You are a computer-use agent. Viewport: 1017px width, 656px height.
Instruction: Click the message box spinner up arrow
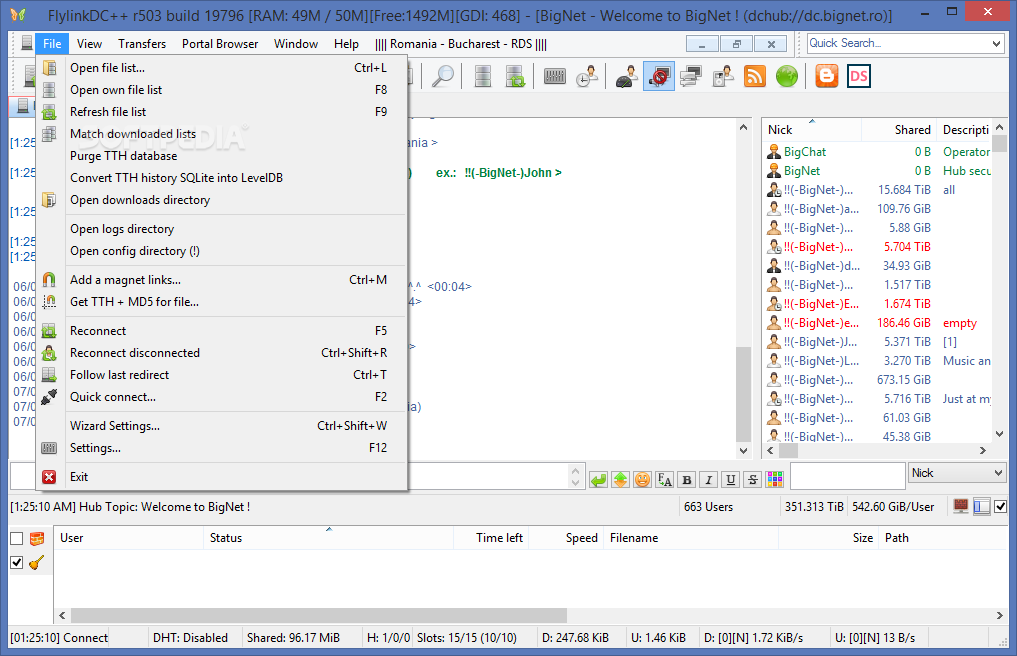tap(575, 470)
